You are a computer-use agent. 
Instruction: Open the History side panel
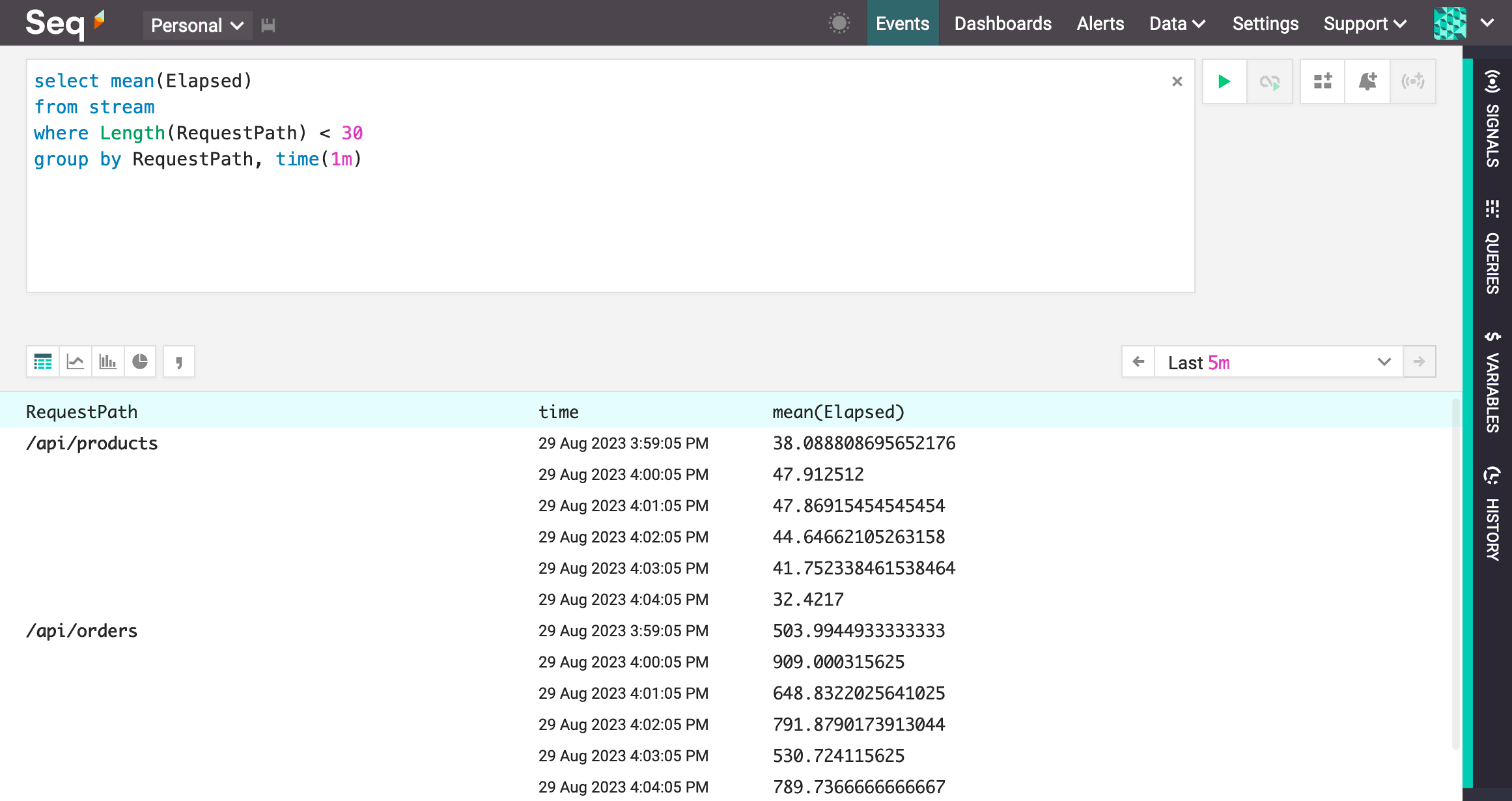pyautogui.click(x=1492, y=513)
